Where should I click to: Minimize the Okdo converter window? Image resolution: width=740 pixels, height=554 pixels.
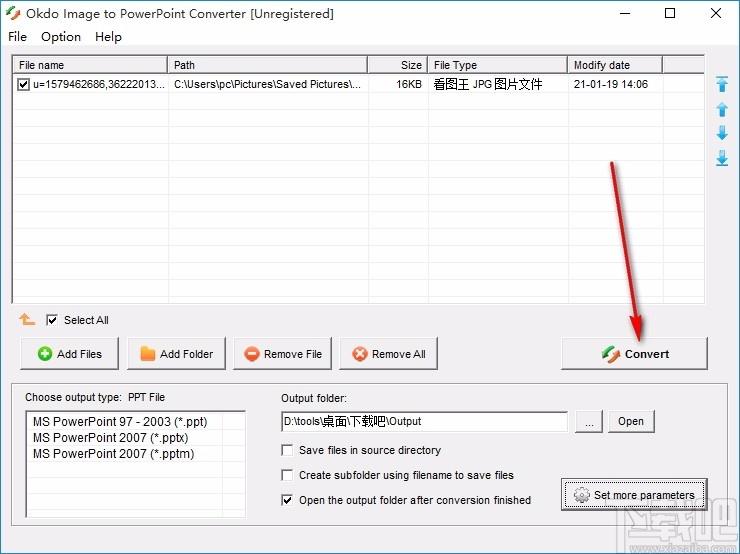coord(625,13)
